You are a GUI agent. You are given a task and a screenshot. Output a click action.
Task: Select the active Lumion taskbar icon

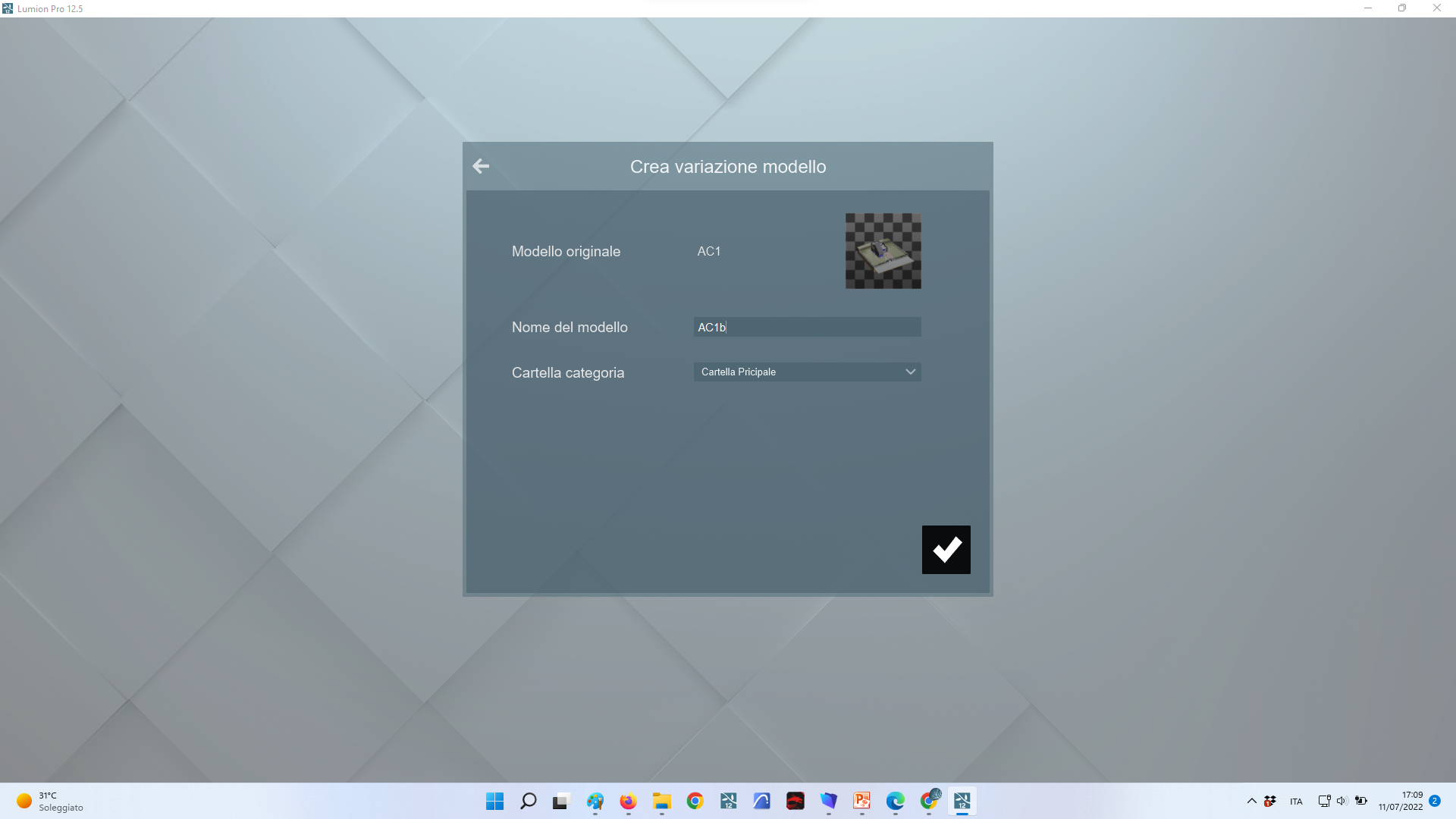(x=962, y=801)
